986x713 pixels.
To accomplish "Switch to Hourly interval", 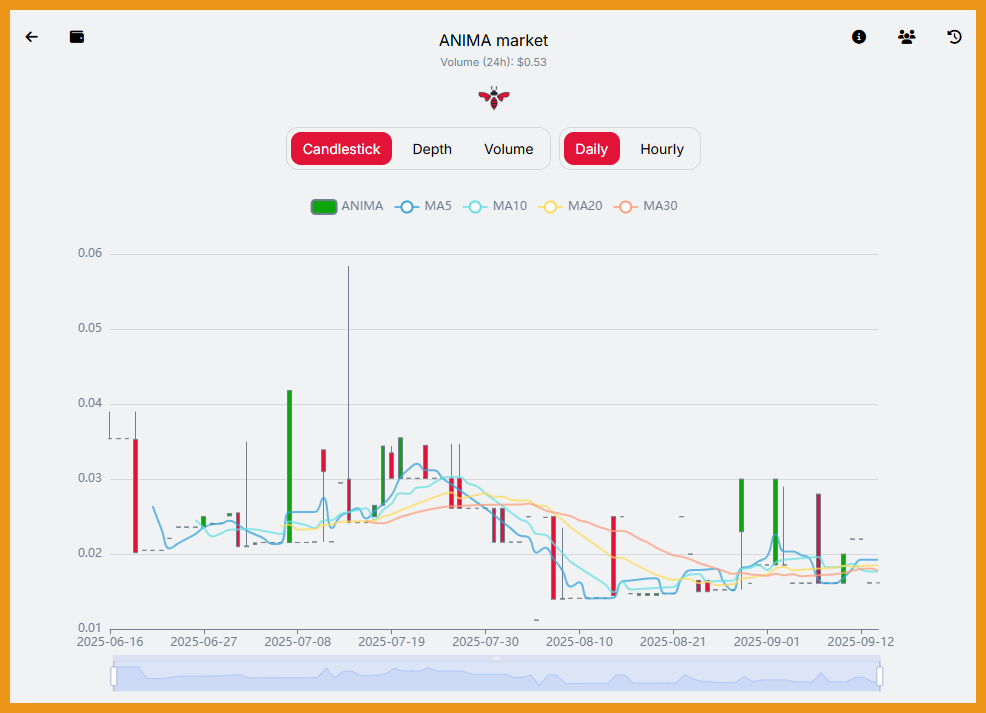I will [661, 149].
